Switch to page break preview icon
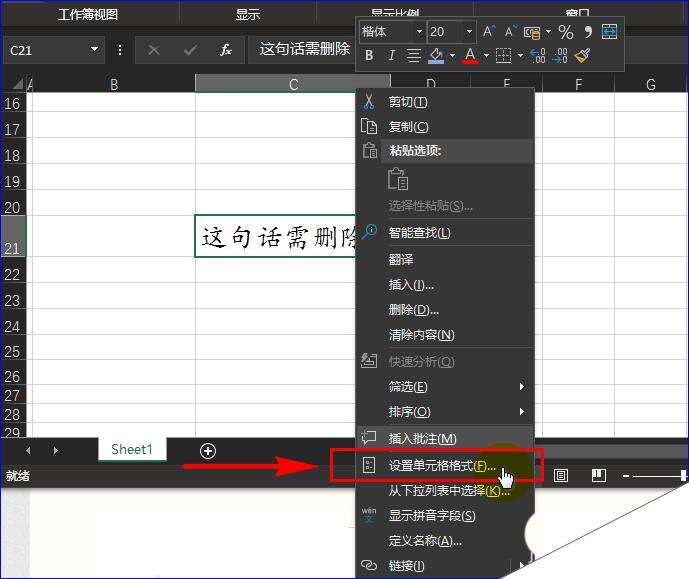Image resolution: width=689 pixels, height=579 pixels. point(598,475)
